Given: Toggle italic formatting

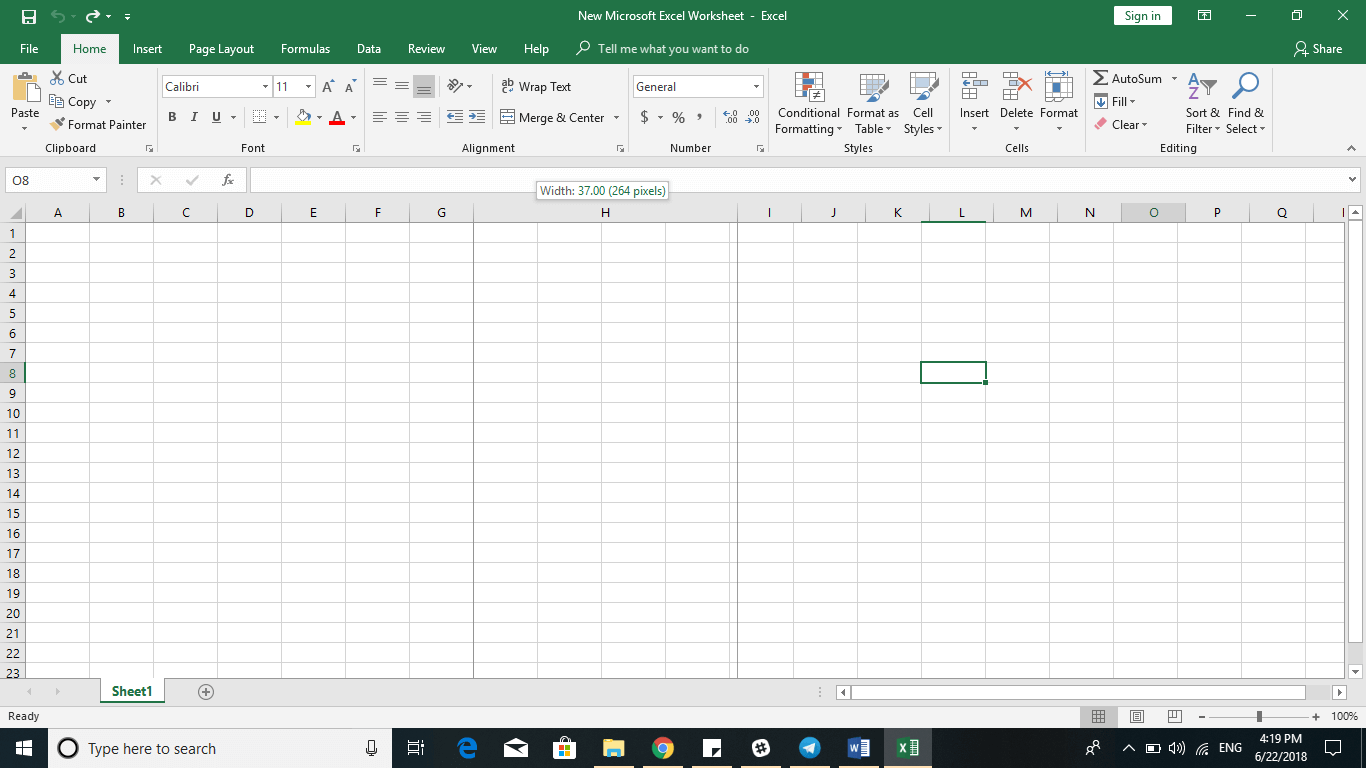Looking at the screenshot, I should click(194, 117).
